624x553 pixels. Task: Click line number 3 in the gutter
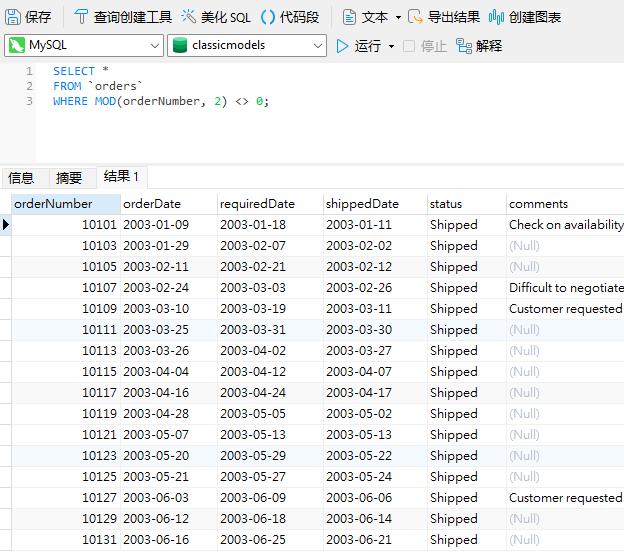[29, 101]
